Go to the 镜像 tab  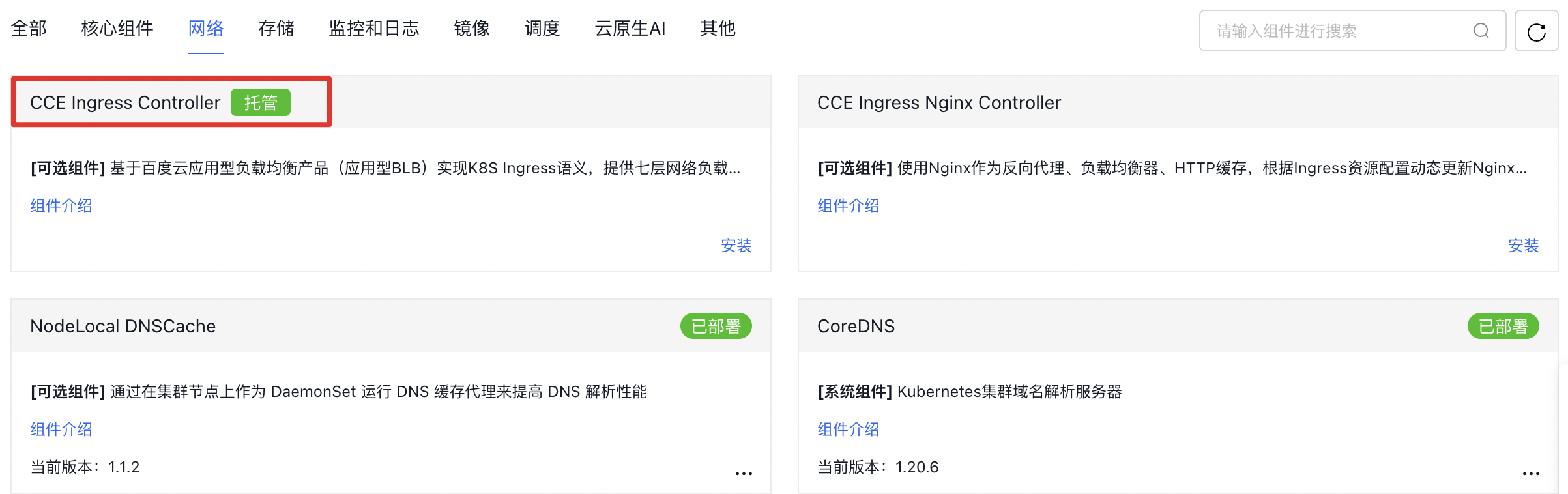click(472, 28)
